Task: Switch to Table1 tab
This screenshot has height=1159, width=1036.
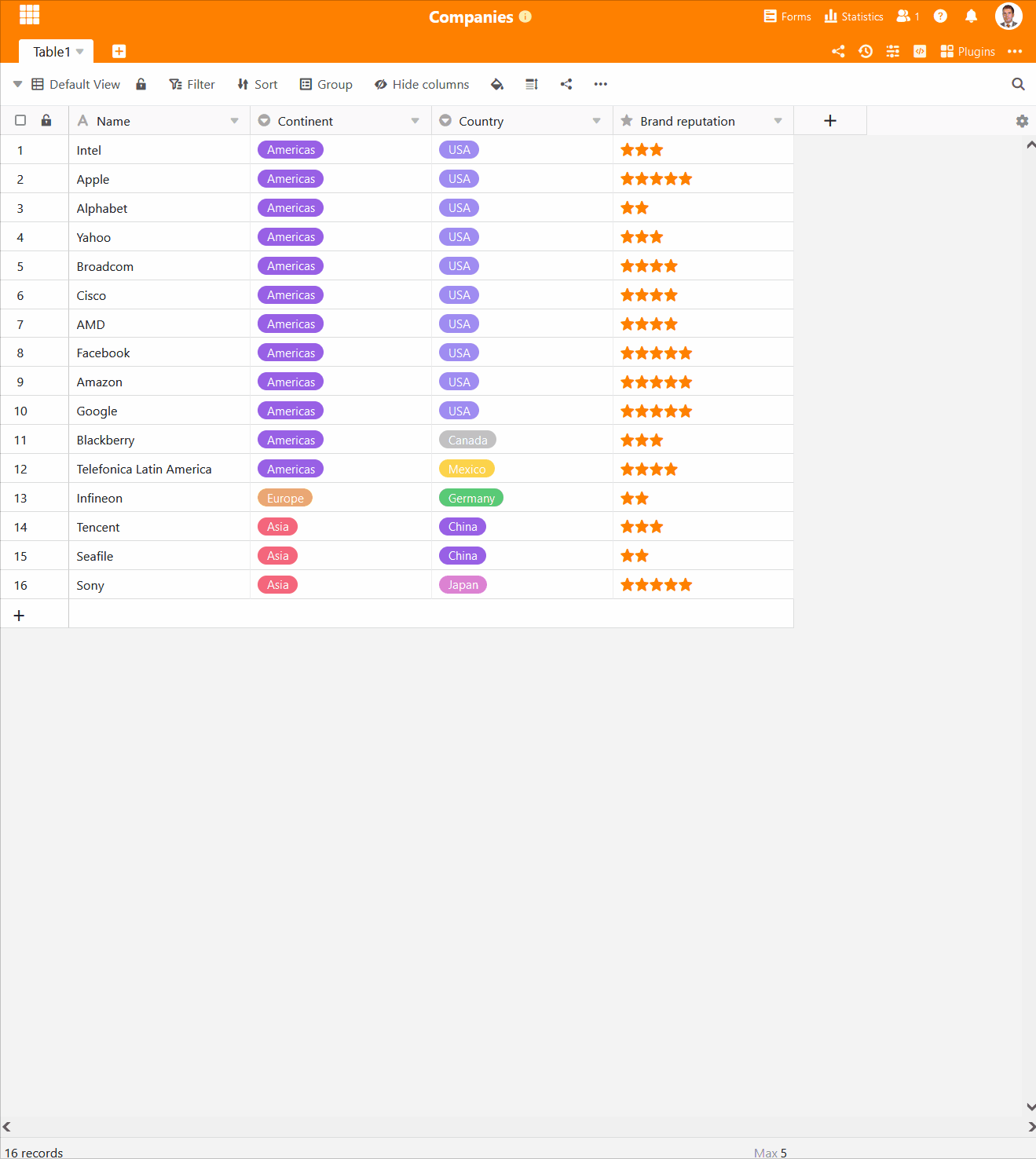Action: 52,52
